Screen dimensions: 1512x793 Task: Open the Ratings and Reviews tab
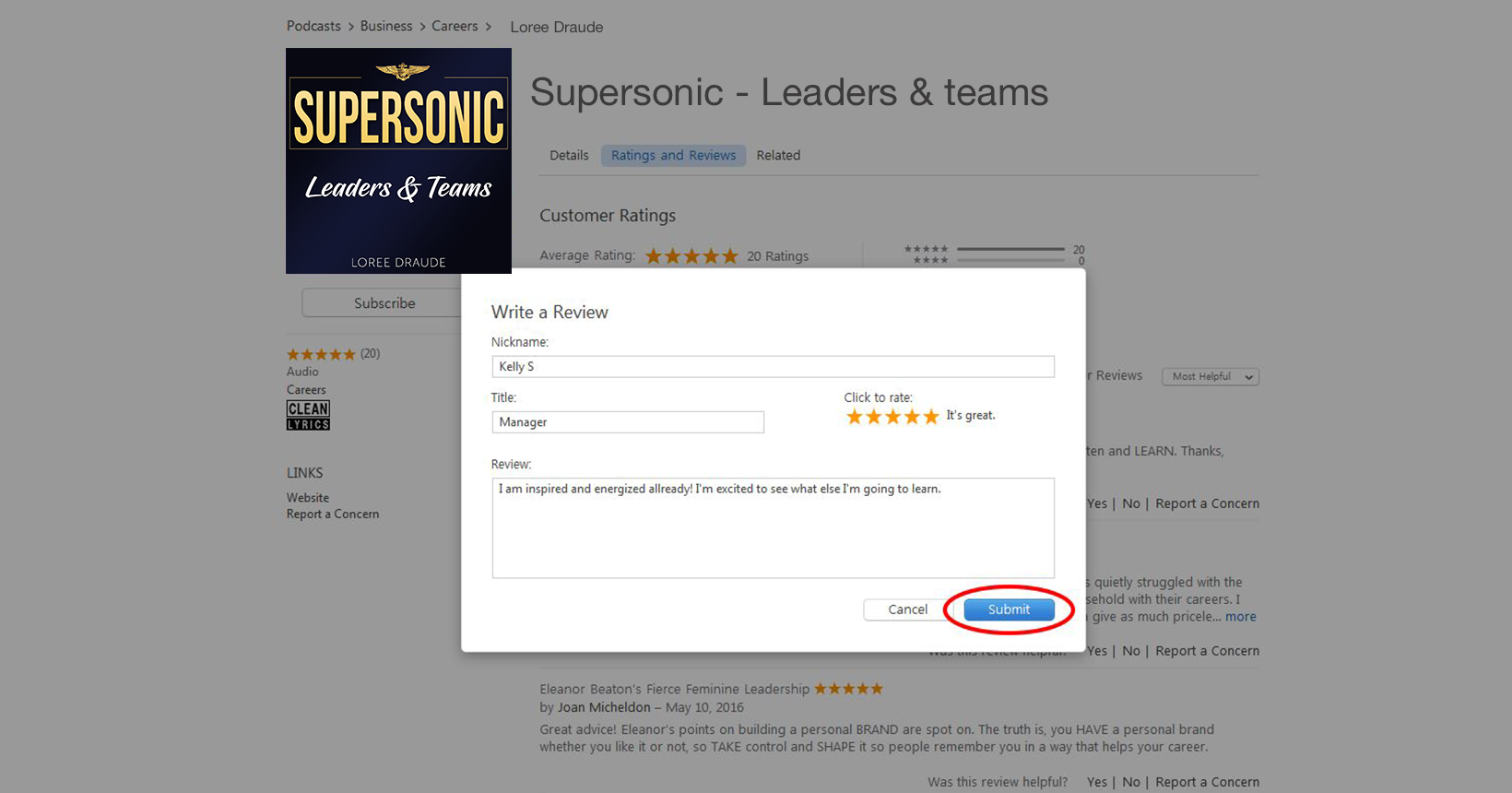[673, 155]
